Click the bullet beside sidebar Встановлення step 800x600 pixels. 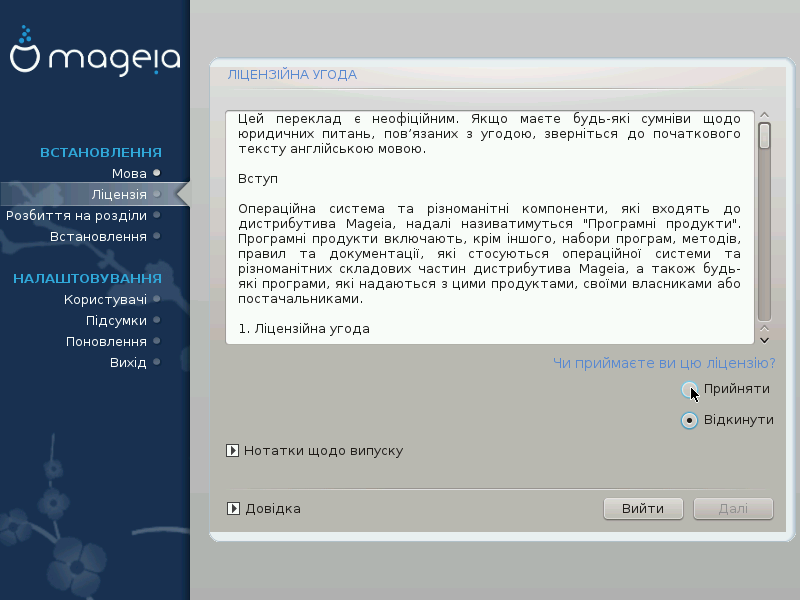157,236
